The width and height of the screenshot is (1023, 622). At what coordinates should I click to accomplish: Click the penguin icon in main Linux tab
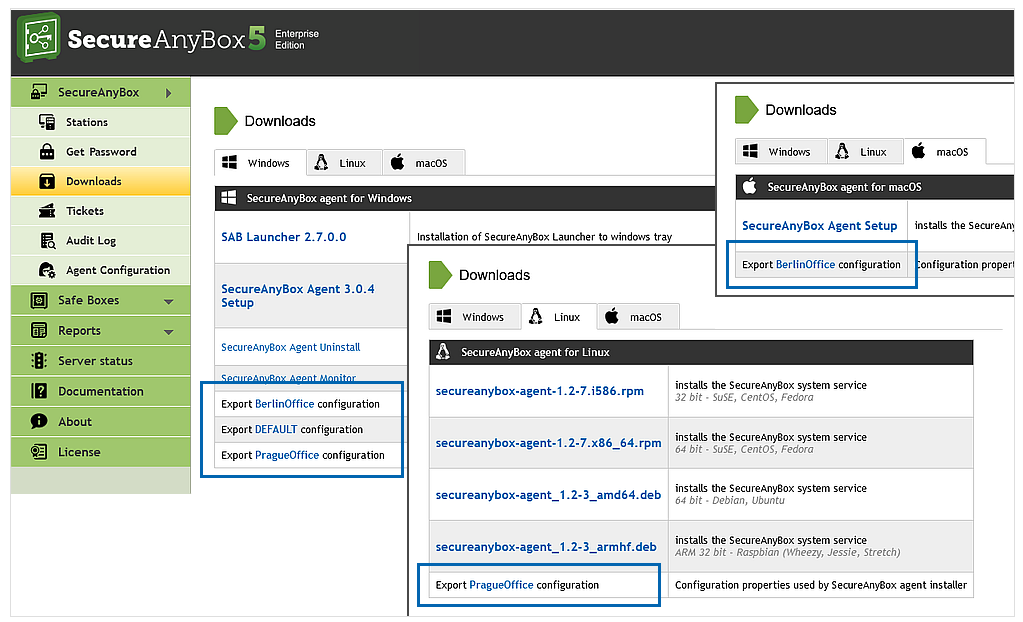pyautogui.click(x=321, y=162)
